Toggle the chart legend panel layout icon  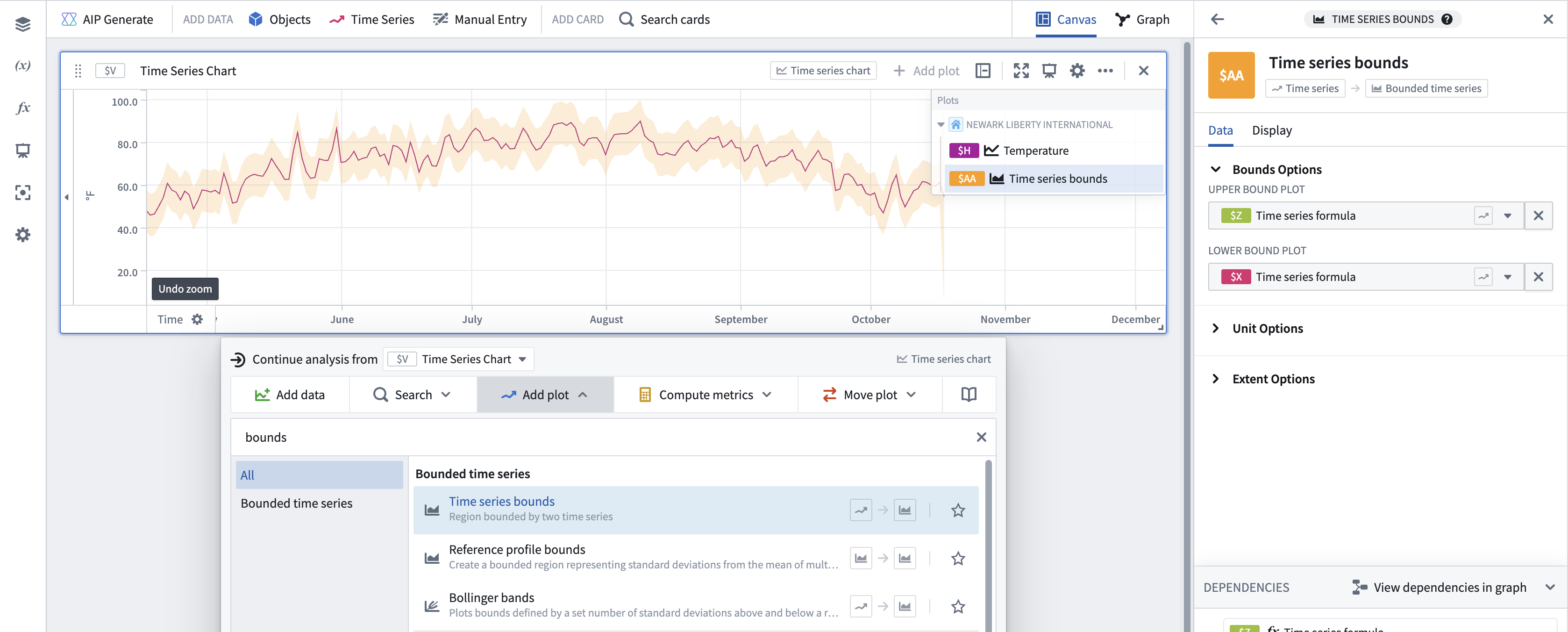(x=983, y=71)
